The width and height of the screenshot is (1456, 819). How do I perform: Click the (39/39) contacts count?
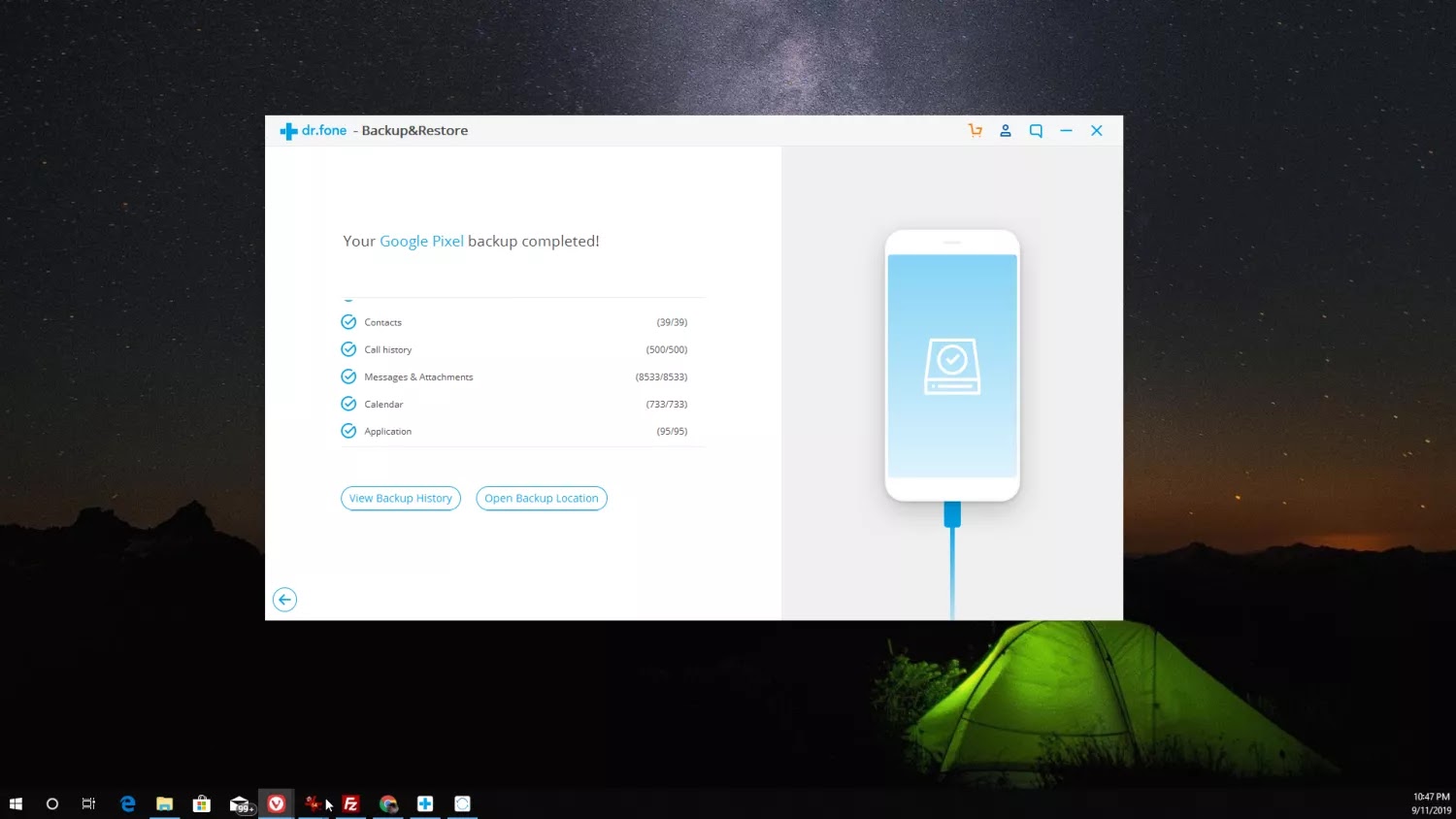coord(672,322)
